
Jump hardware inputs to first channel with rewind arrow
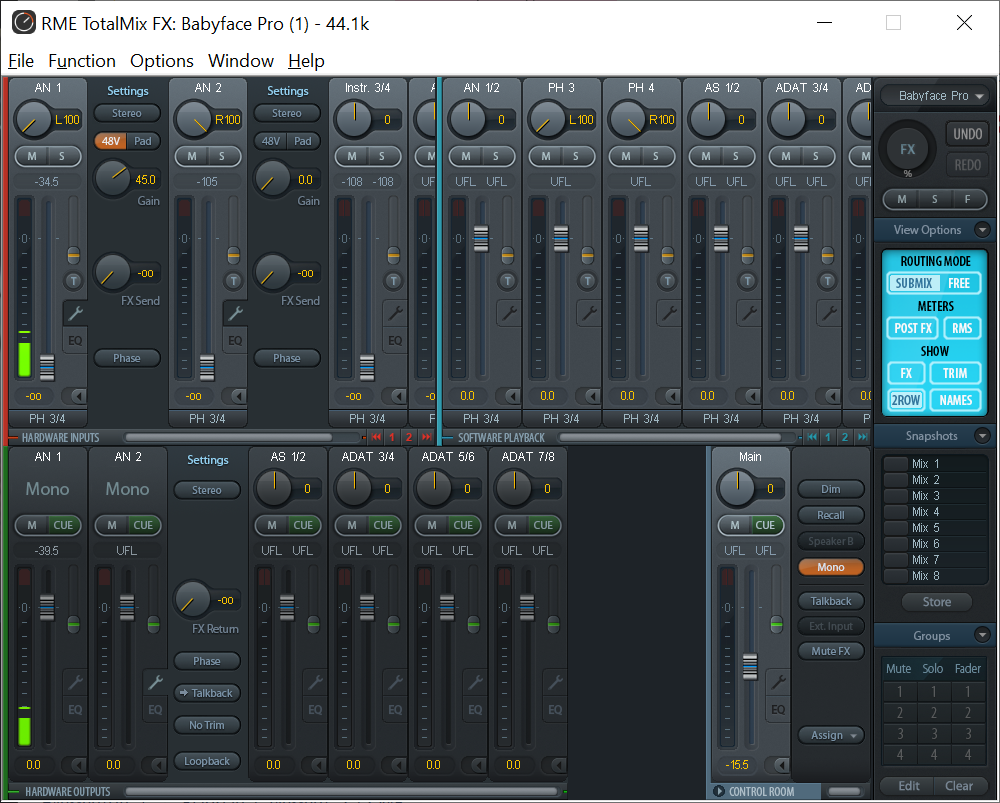(x=376, y=437)
